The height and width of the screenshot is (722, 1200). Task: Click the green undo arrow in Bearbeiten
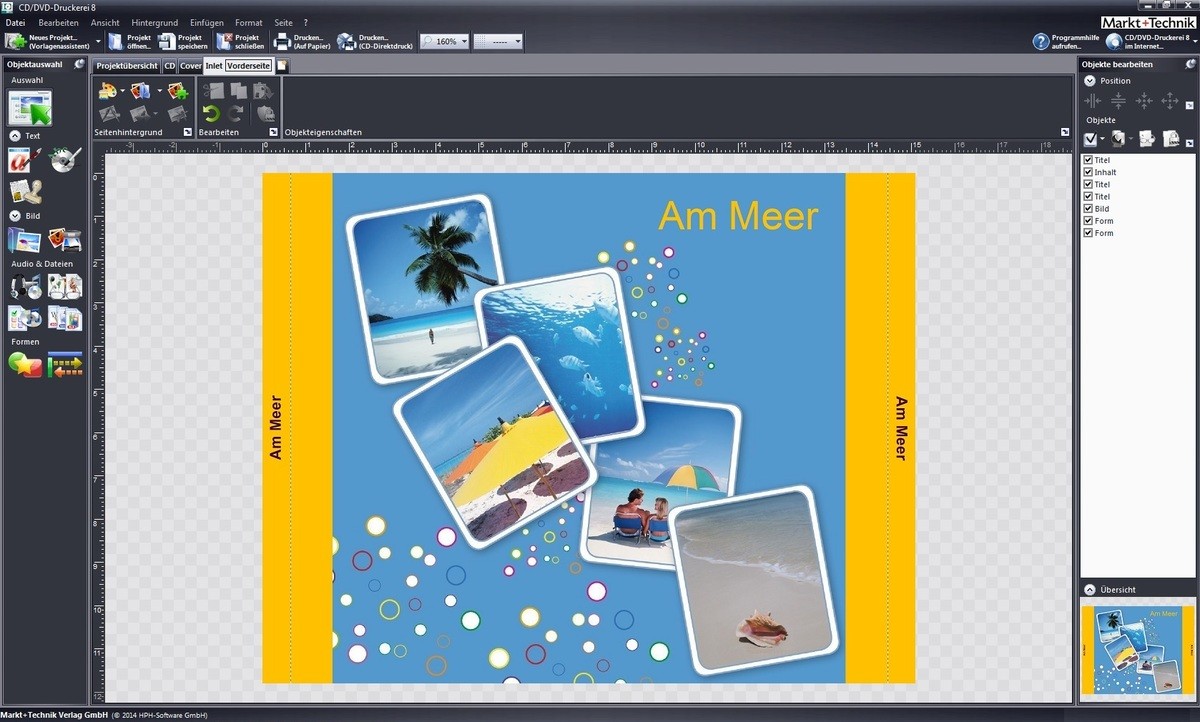[210, 113]
